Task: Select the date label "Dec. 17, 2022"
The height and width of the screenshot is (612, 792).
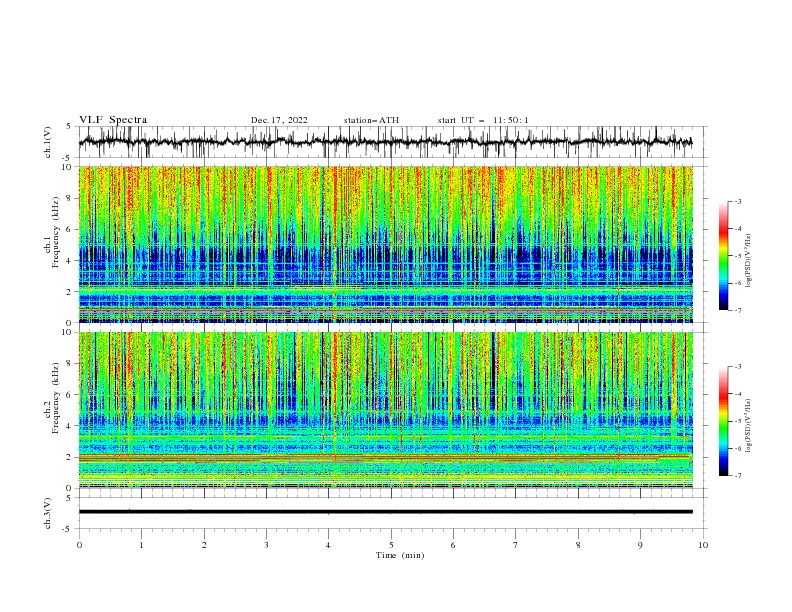Action: (x=279, y=120)
